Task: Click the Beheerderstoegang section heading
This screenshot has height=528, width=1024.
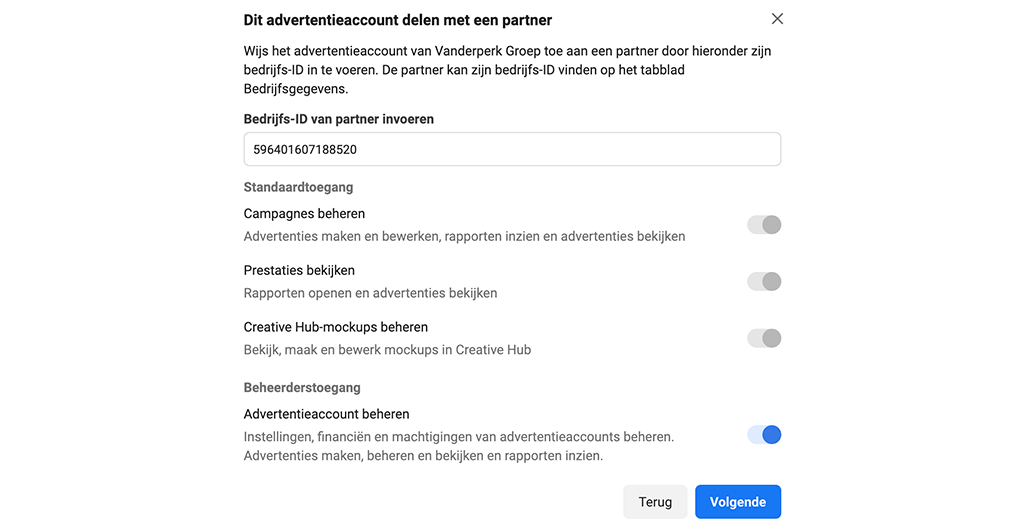Action: [302, 387]
